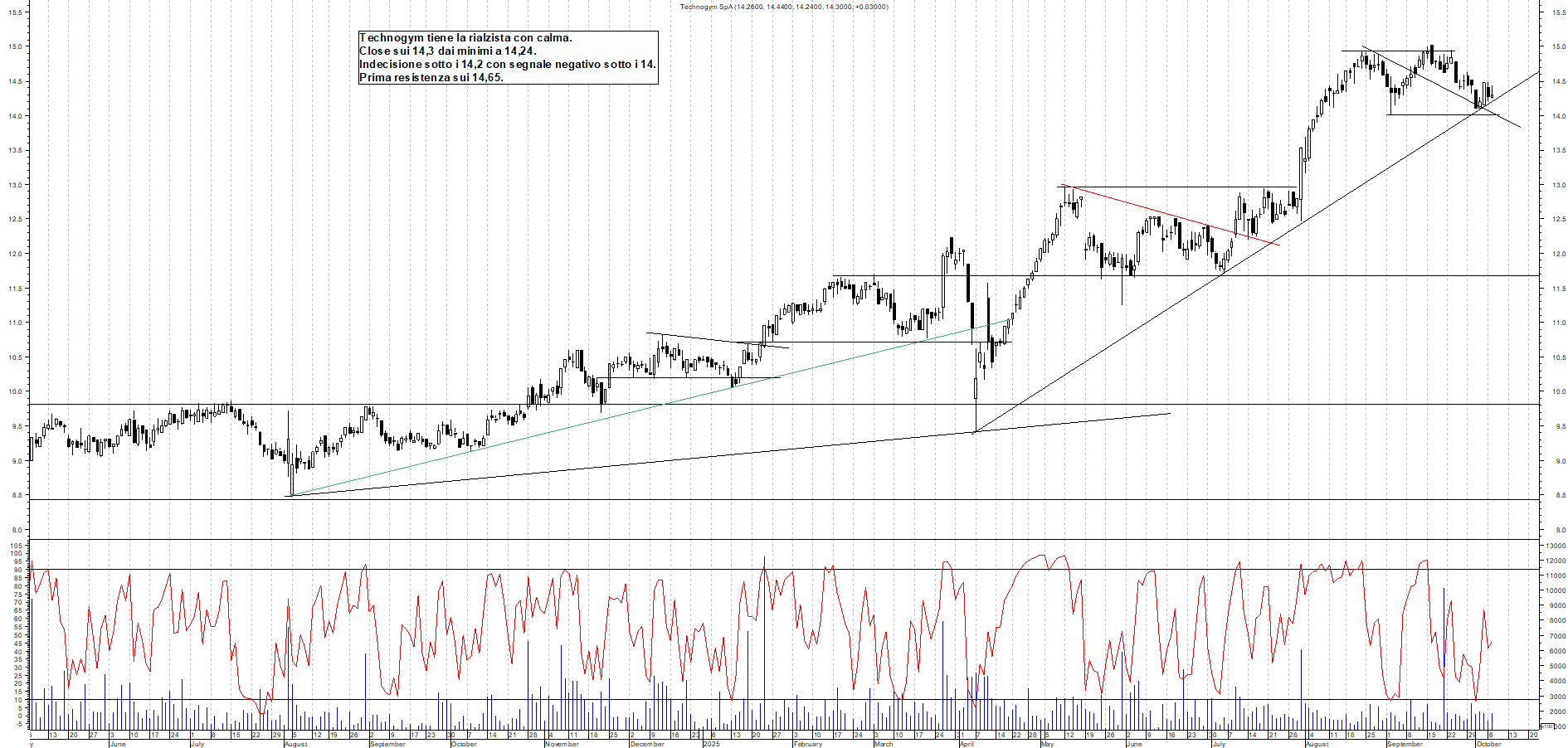Click the 90 level on oscillator axis
This screenshot has width=1568, height=748.
coord(17,570)
